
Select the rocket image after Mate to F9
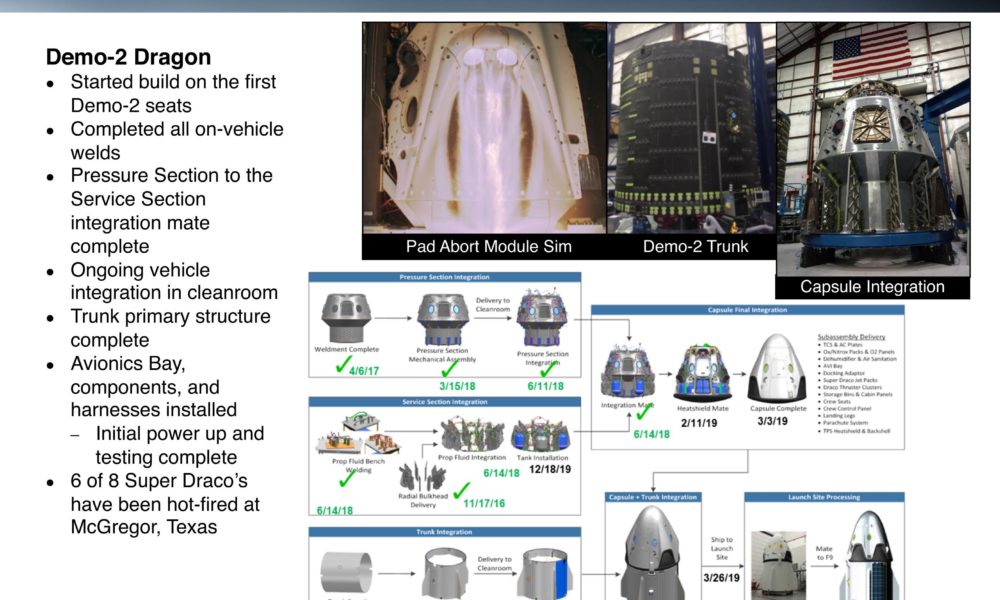pyautogui.click(x=869, y=555)
